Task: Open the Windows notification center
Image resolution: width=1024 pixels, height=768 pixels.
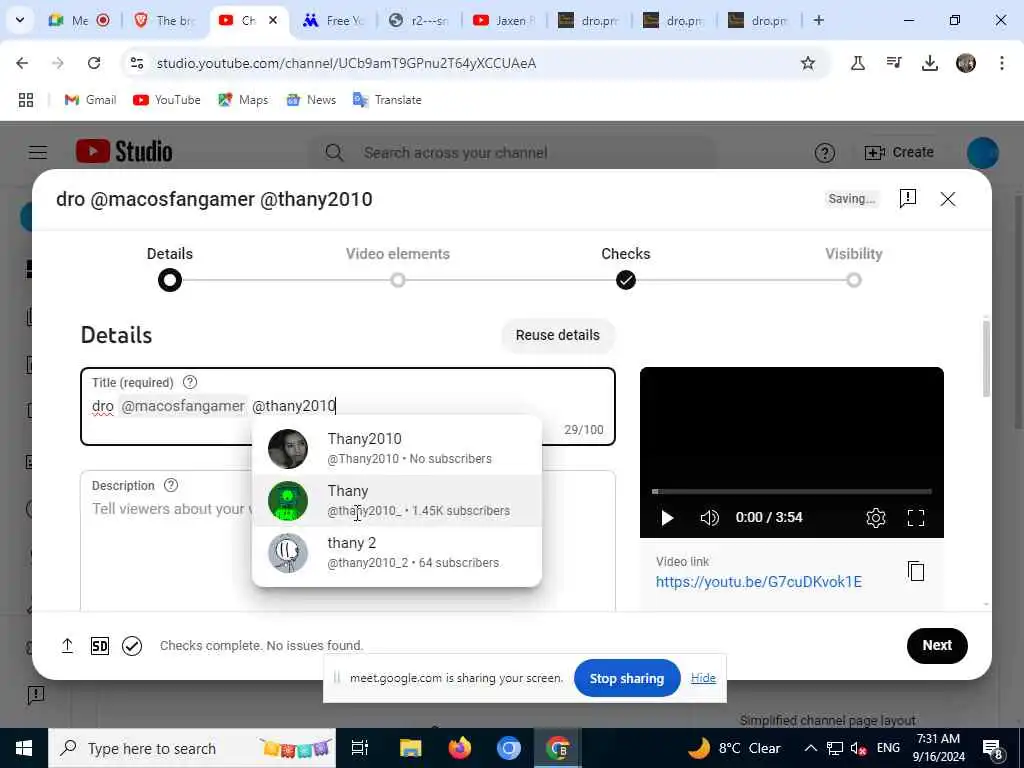Action: pos(992,749)
